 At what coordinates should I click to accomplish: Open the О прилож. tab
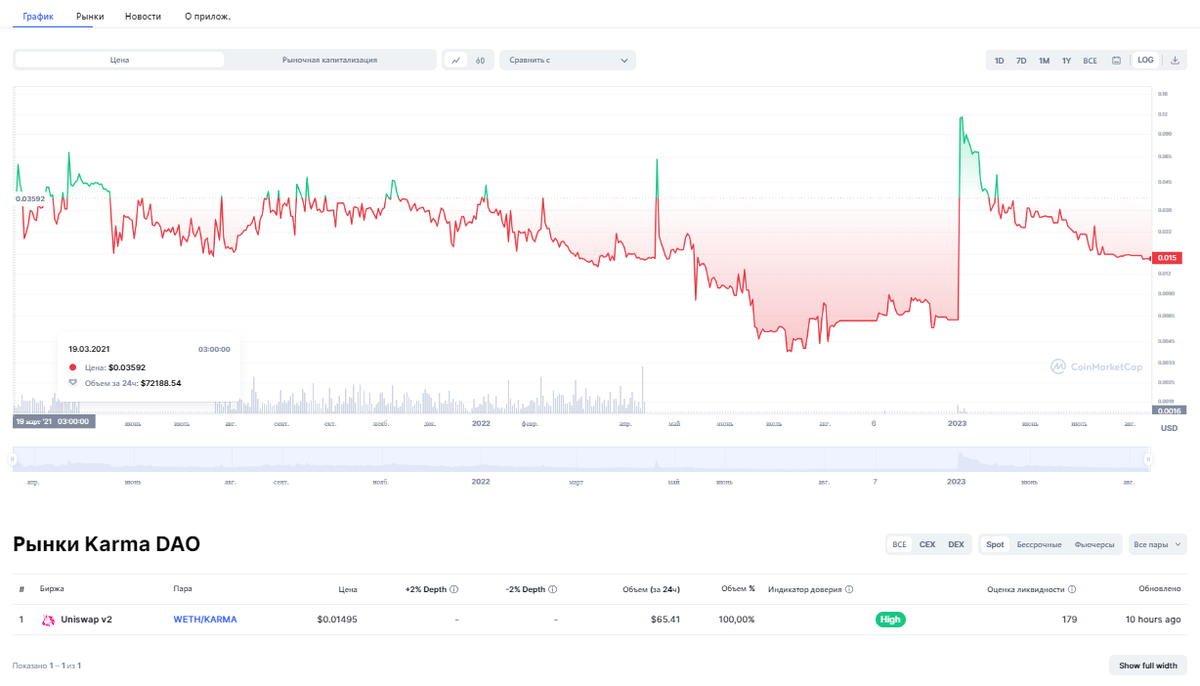208,17
